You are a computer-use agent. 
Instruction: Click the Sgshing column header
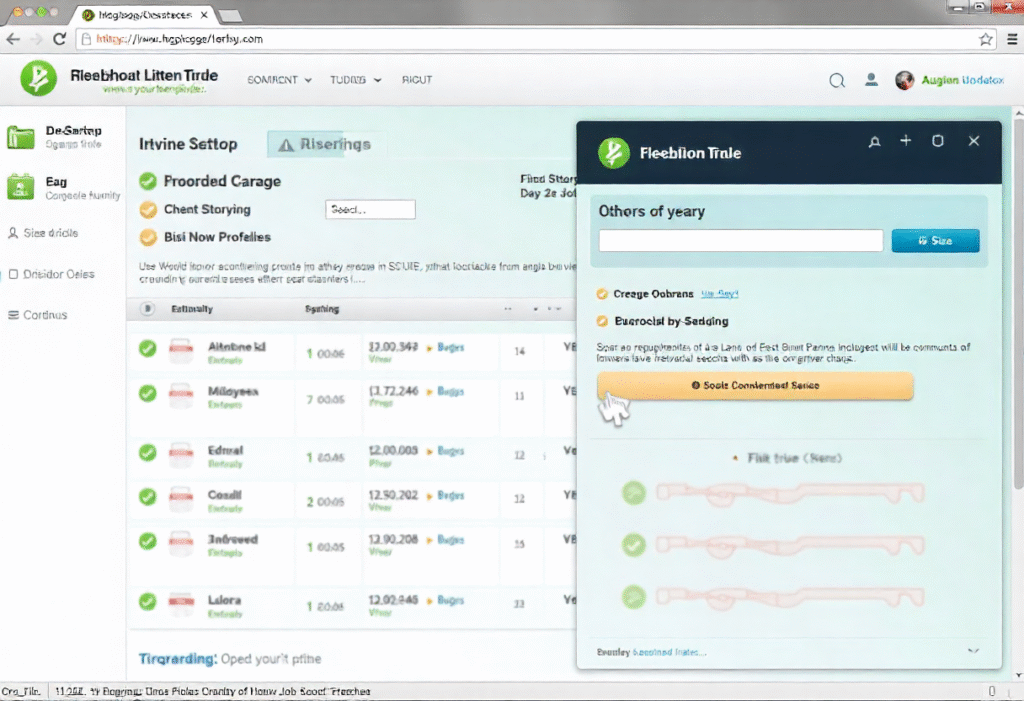click(322, 309)
